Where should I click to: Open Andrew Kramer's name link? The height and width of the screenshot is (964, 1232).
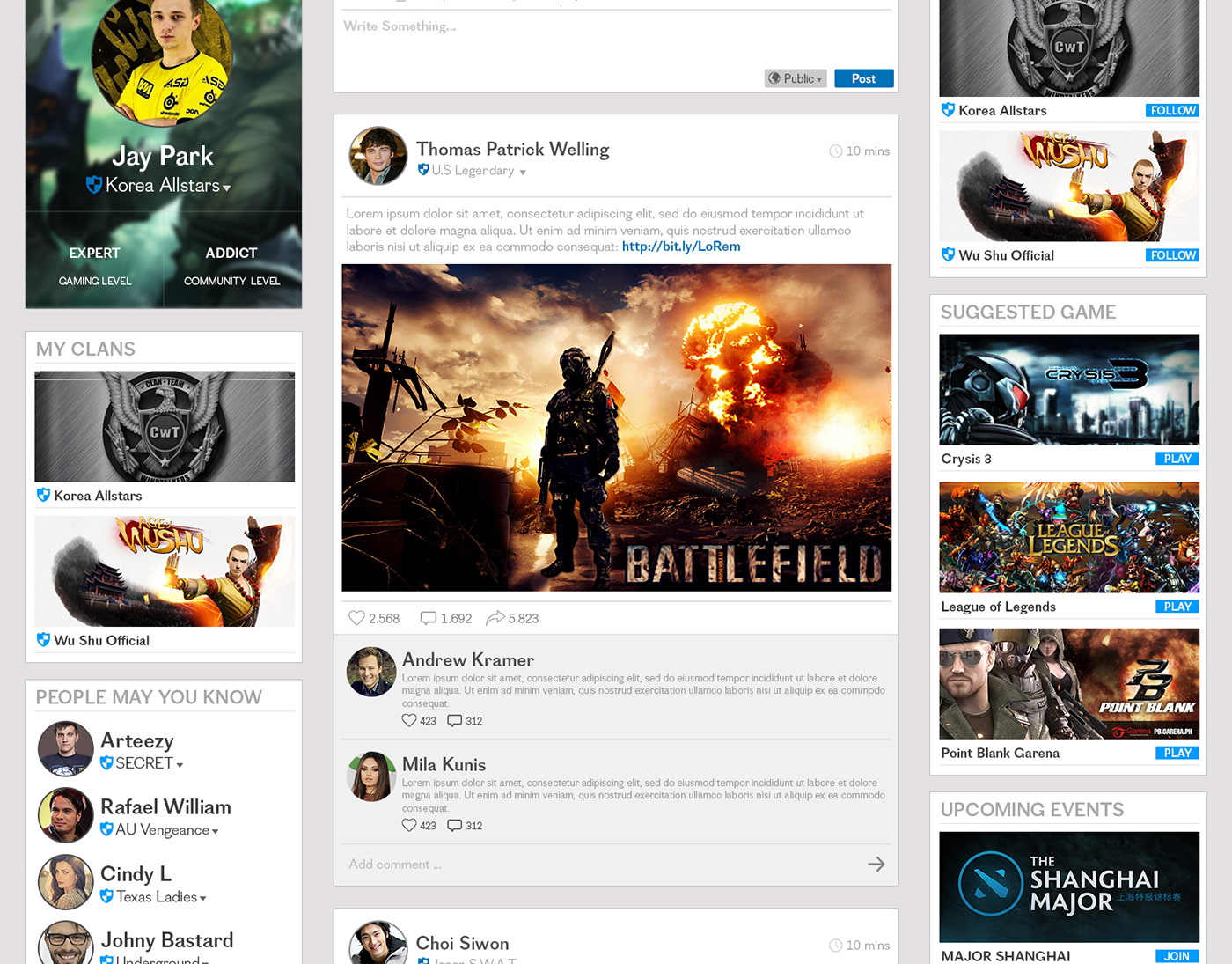click(x=468, y=659)
